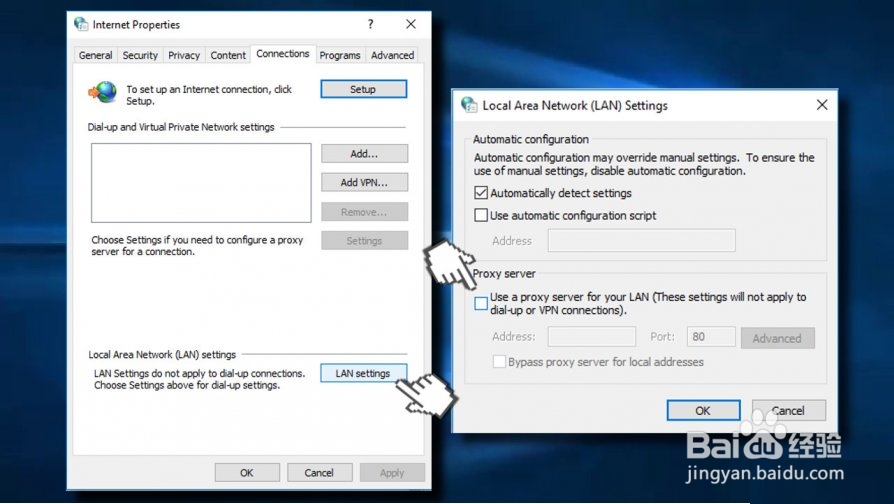The width and height of the screenshot is (894, 504).
Task: Open the Content tab
Action: click(x=228, y=55)
